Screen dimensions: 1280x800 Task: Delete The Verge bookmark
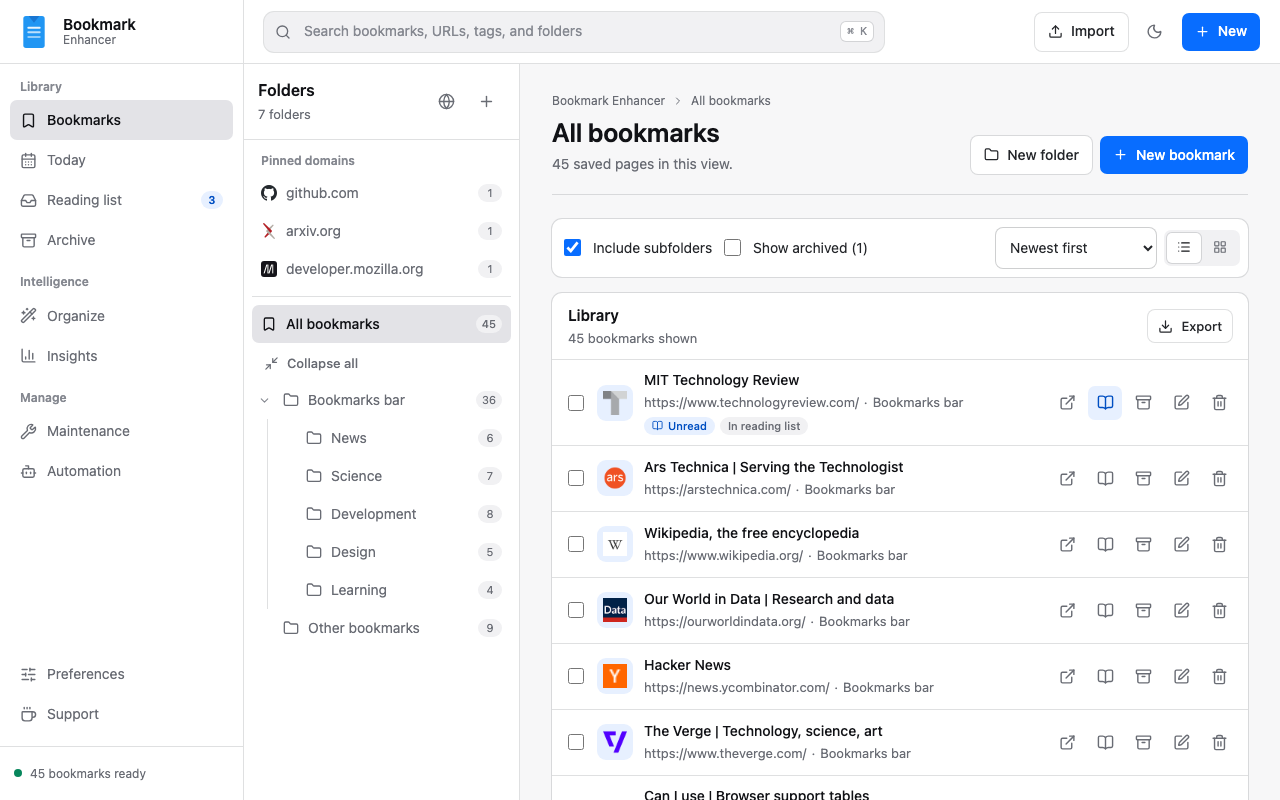point(1219,742)
